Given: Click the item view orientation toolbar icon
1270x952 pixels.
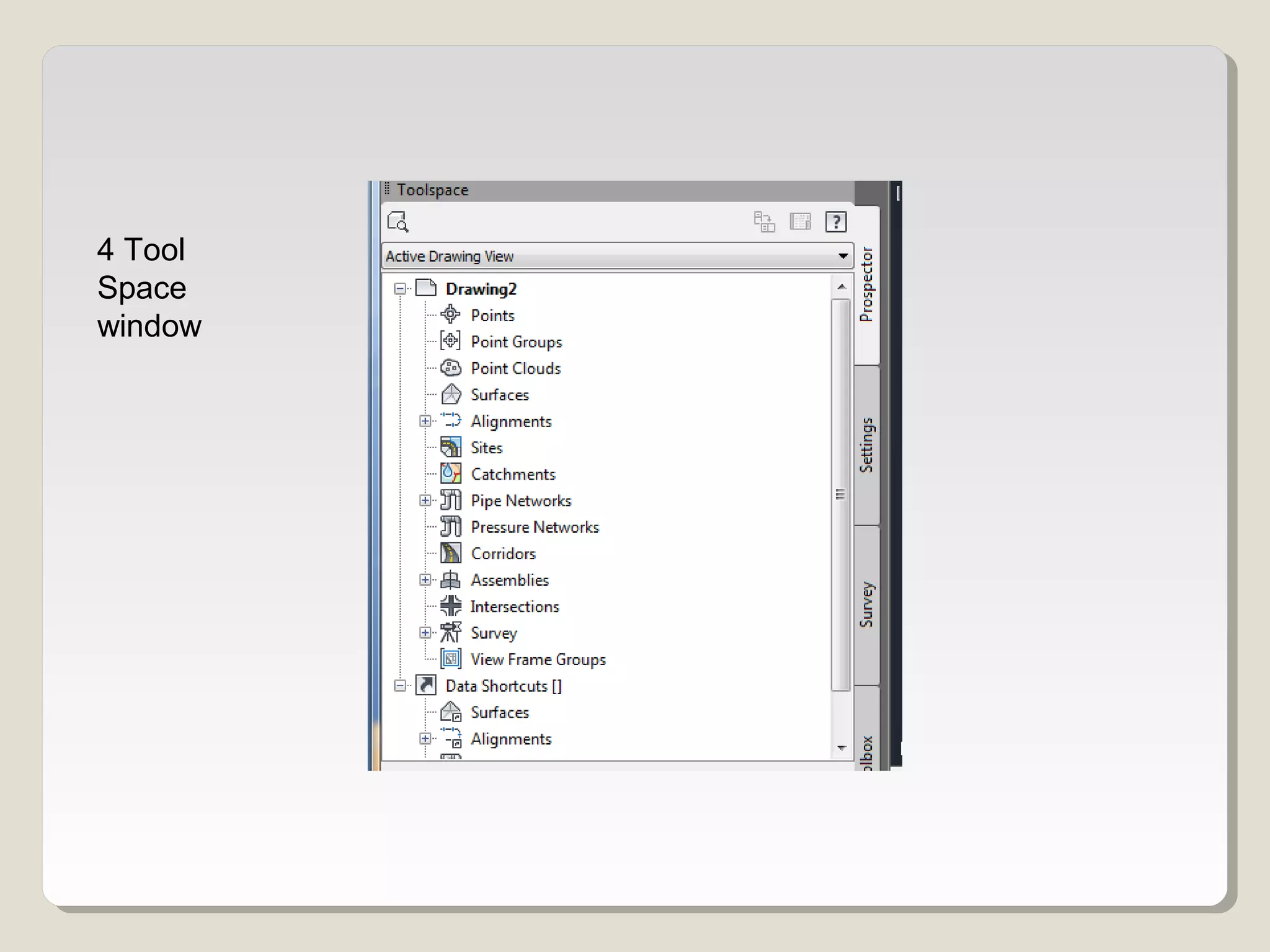Looking at the screenshot, I should click(x=764, y=221).
